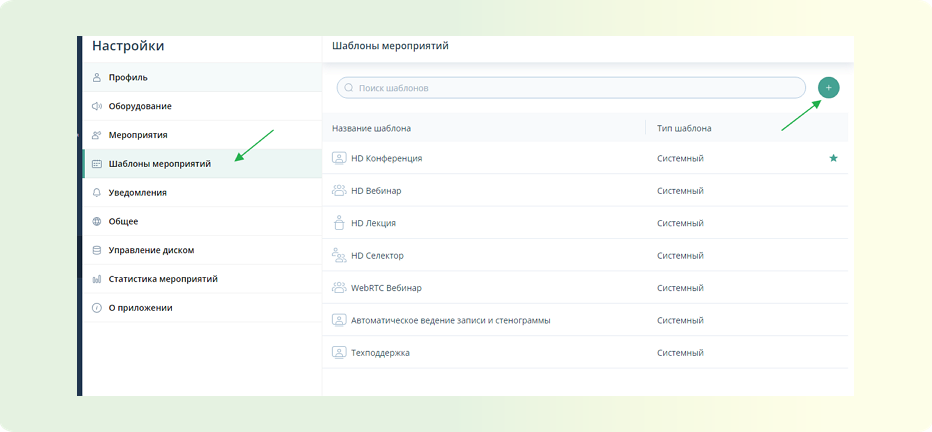The height and width of the screenshot is (432, 932).
Task: Select the HD Лекция template
Action: [585, 223]
